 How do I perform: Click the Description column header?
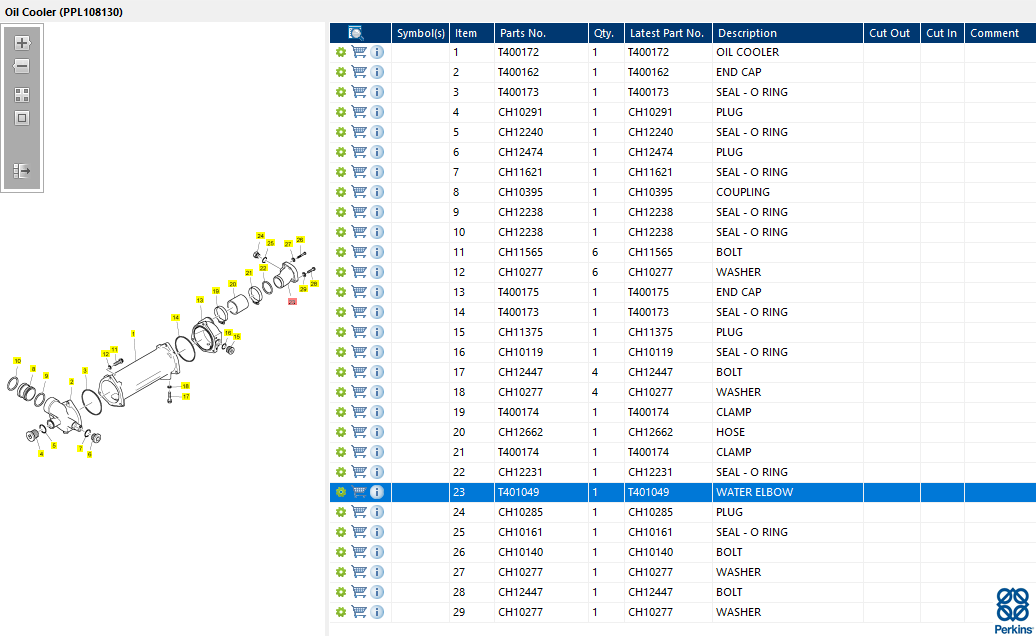(788, 33)
